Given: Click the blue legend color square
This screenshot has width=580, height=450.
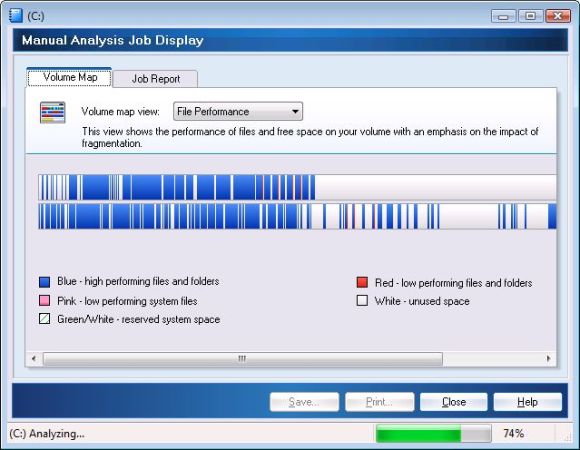Looking at the screenshot, I should click(x=44, y=282).
